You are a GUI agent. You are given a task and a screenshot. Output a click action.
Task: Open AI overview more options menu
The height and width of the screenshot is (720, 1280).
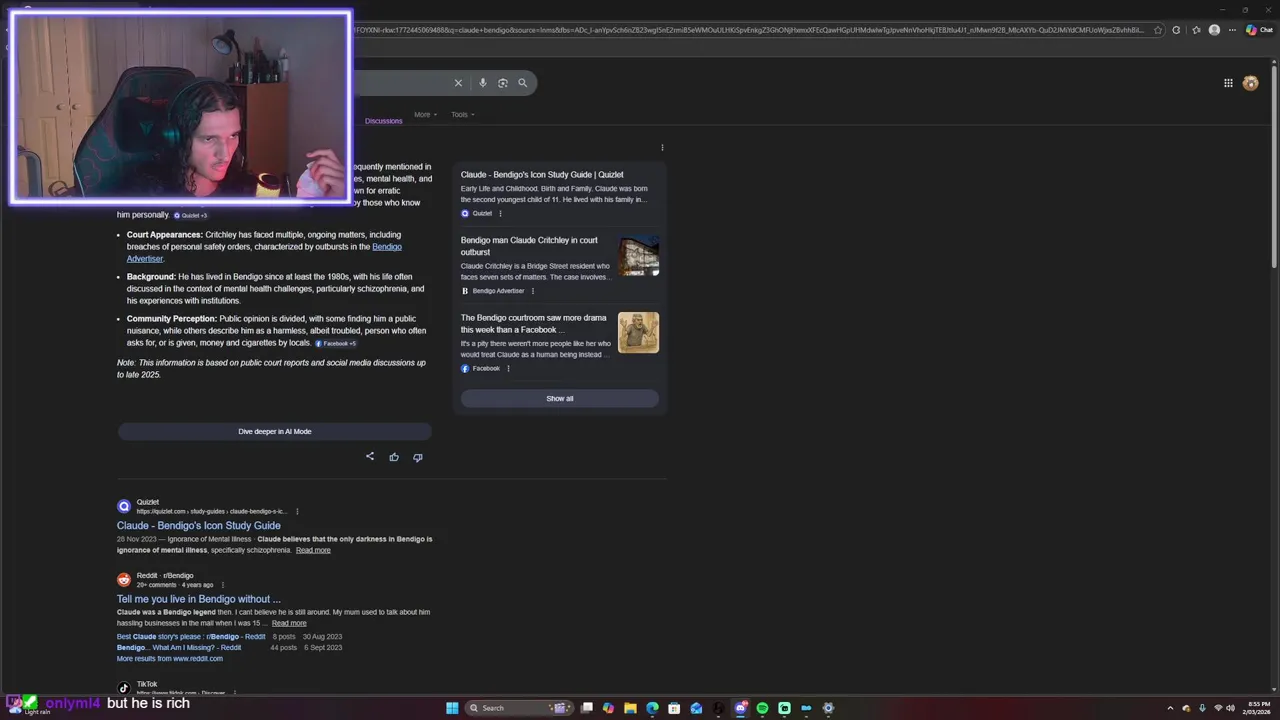pos(662,148)
